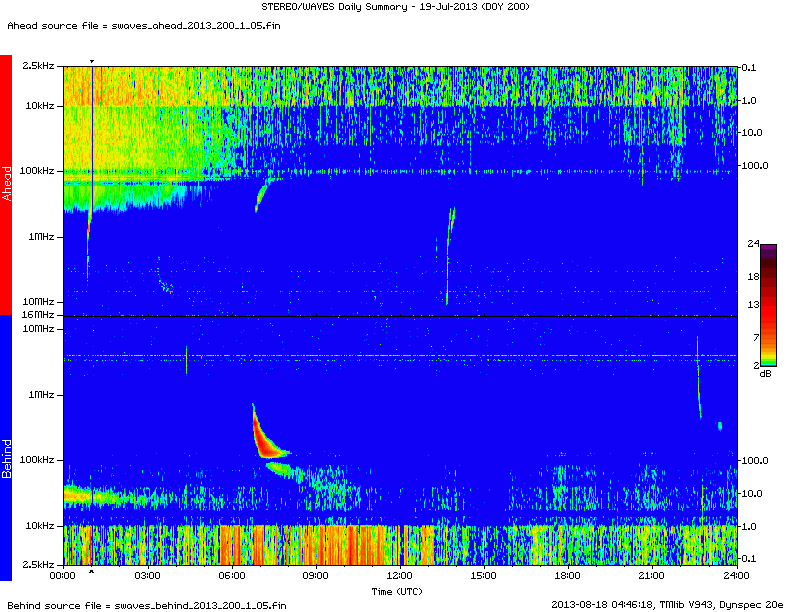Click the red Ahead spacecraft sidebar label
Screen dimensions: 792x612
pyautogui.click(x=6, y=185)
